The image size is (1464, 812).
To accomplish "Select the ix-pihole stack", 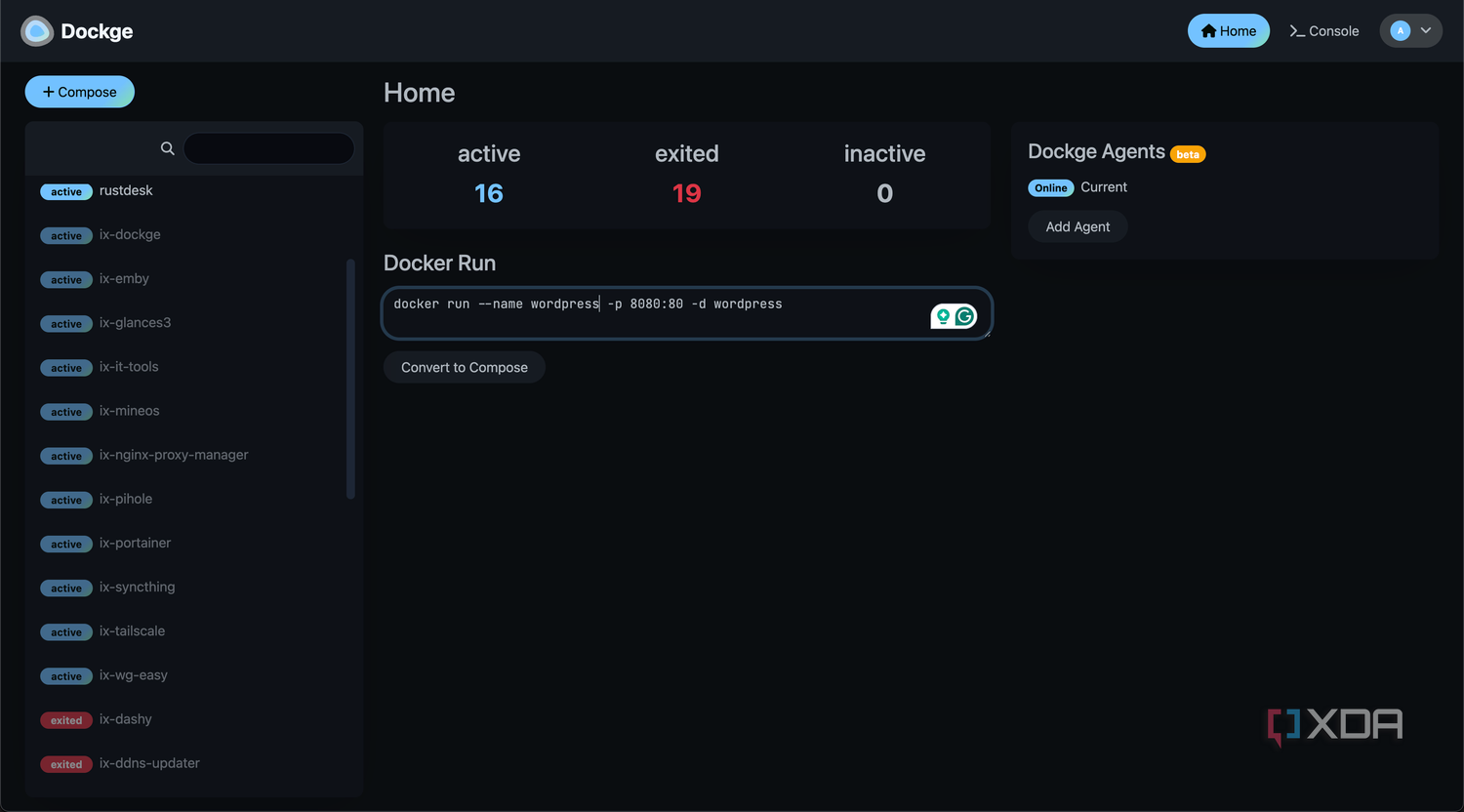I will (193, 499).
